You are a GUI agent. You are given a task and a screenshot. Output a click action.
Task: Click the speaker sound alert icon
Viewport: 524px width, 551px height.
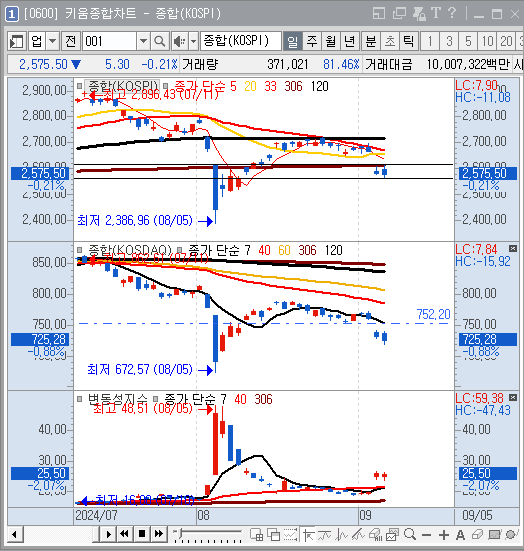tap(180, 41)
